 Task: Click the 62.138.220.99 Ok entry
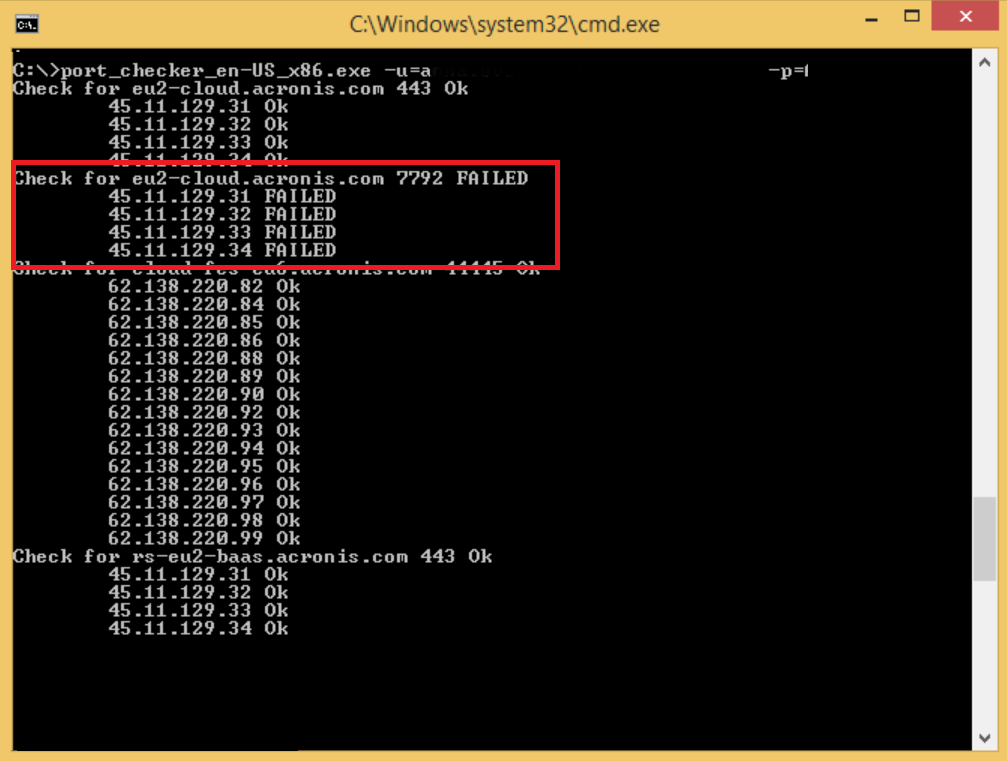(x=204, y=539)
